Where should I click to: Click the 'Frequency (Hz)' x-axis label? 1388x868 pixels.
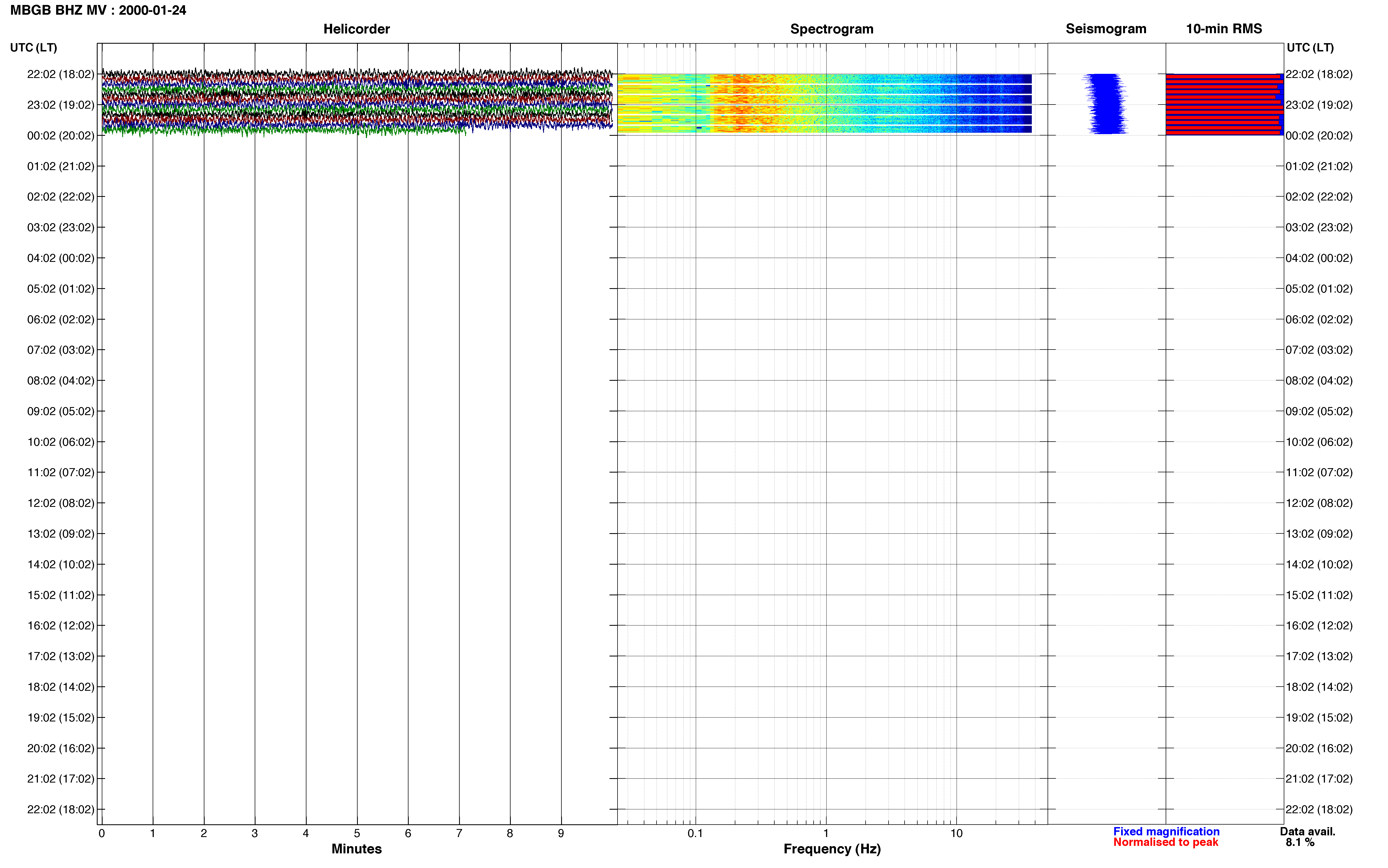[832, 849]
